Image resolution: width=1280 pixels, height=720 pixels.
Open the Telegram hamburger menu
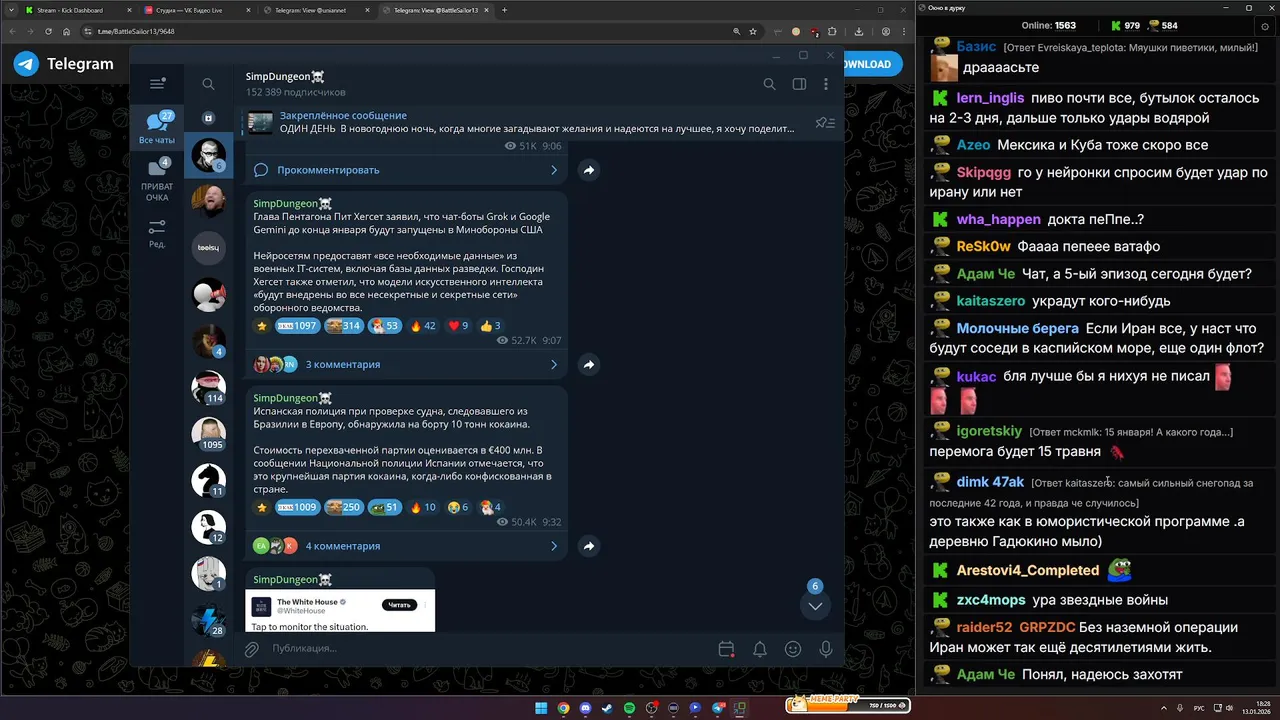pyautogui.click(x=157, y=84)
